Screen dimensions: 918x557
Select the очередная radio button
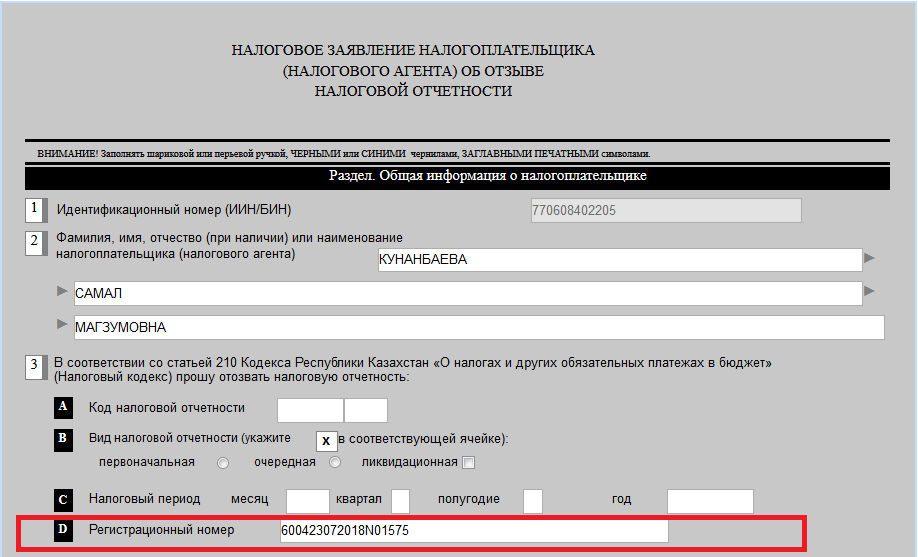335,462
